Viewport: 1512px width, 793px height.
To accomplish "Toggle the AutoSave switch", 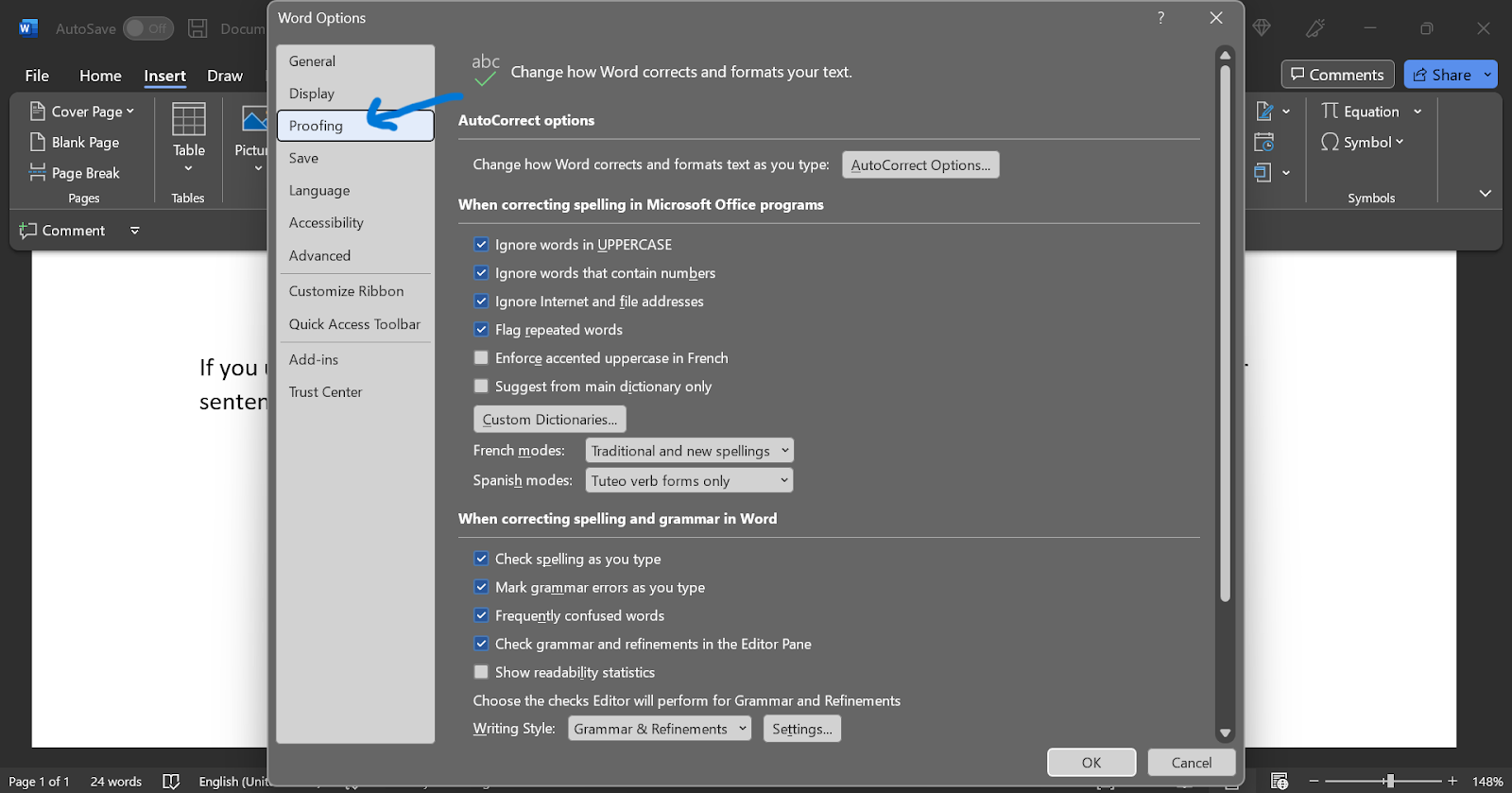I will click(147, 28).
